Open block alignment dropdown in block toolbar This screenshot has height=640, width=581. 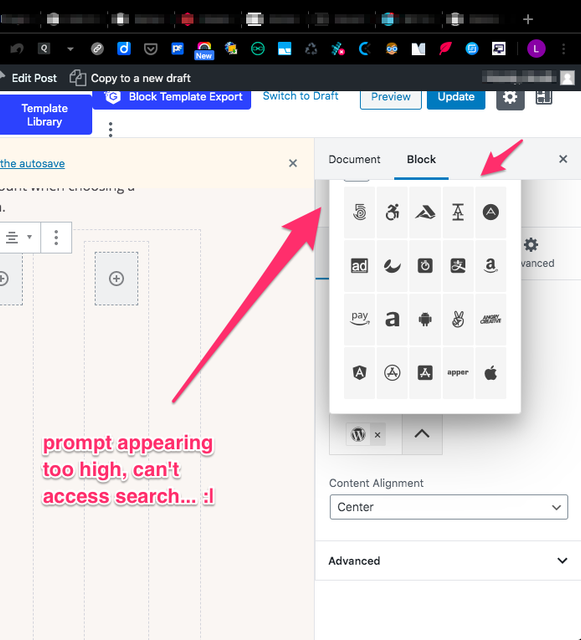pos(18,238)
